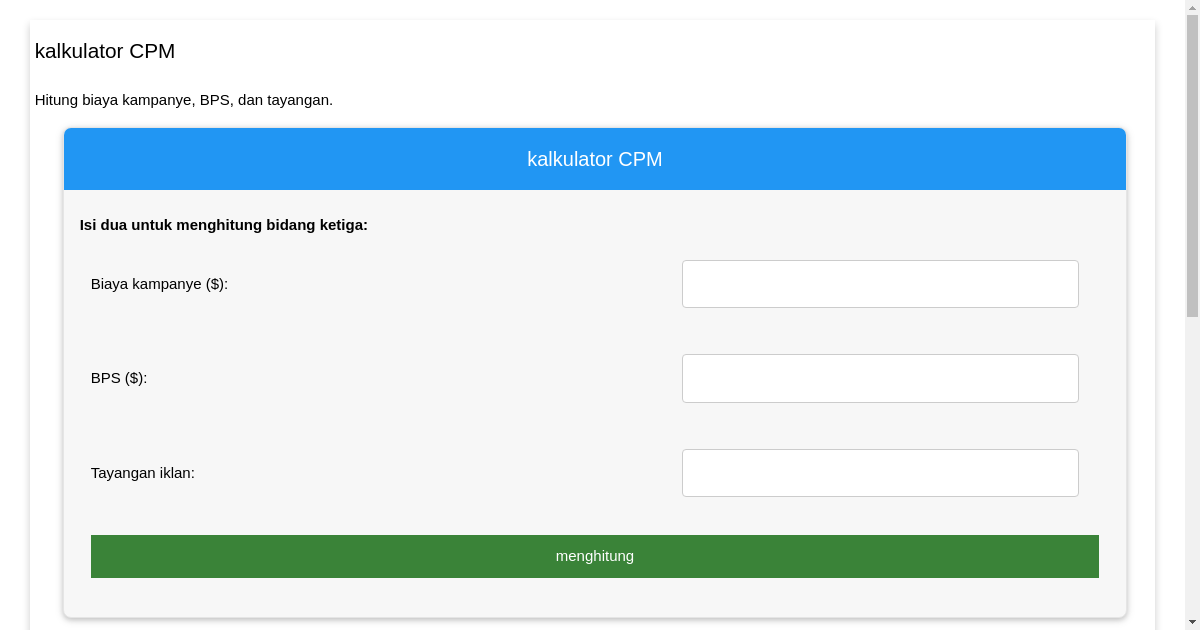Click the Biaya kampanye ($) label text
This screenshot has height=630, width=1200.
click(x=158, y=283)
